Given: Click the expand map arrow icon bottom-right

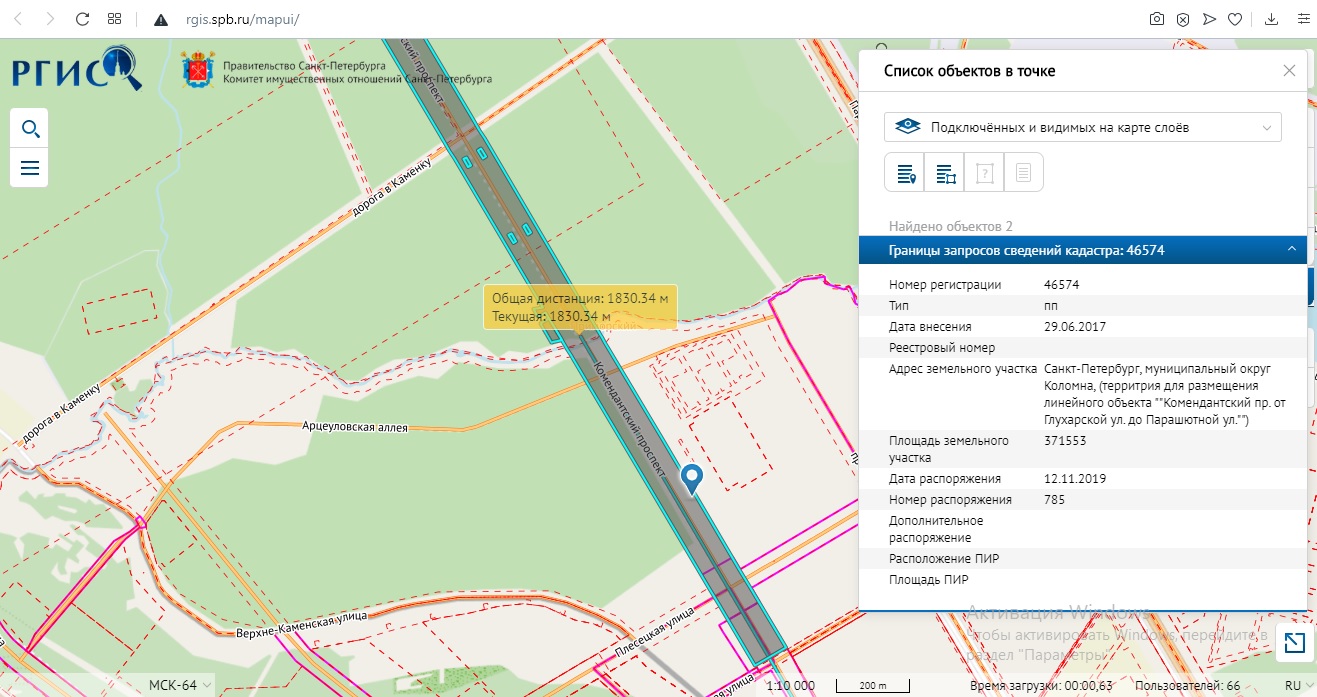Looking at the screenshot, I should (x=1294, y=644).
